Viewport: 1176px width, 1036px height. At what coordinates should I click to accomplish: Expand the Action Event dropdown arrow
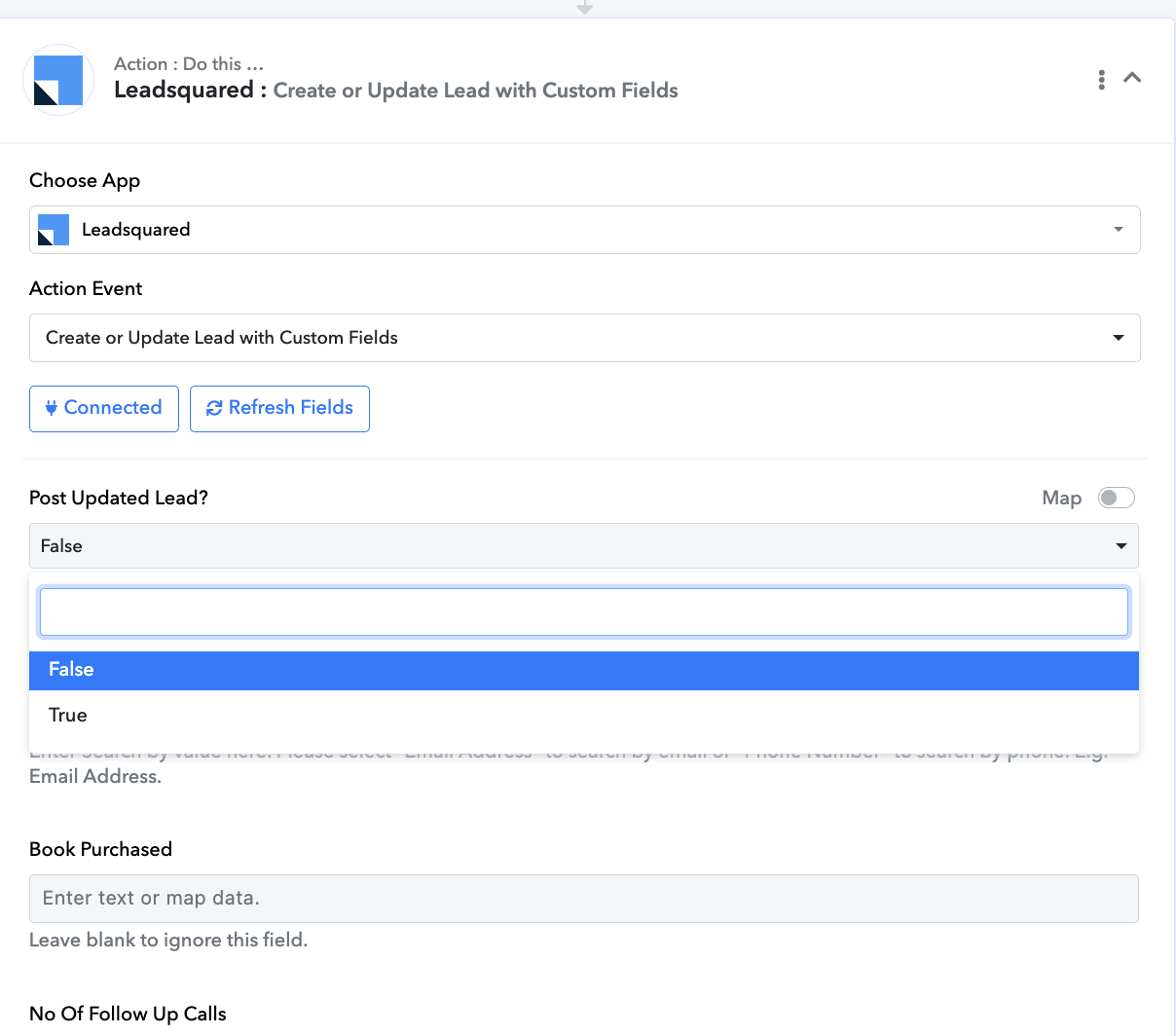(1118, 338)
